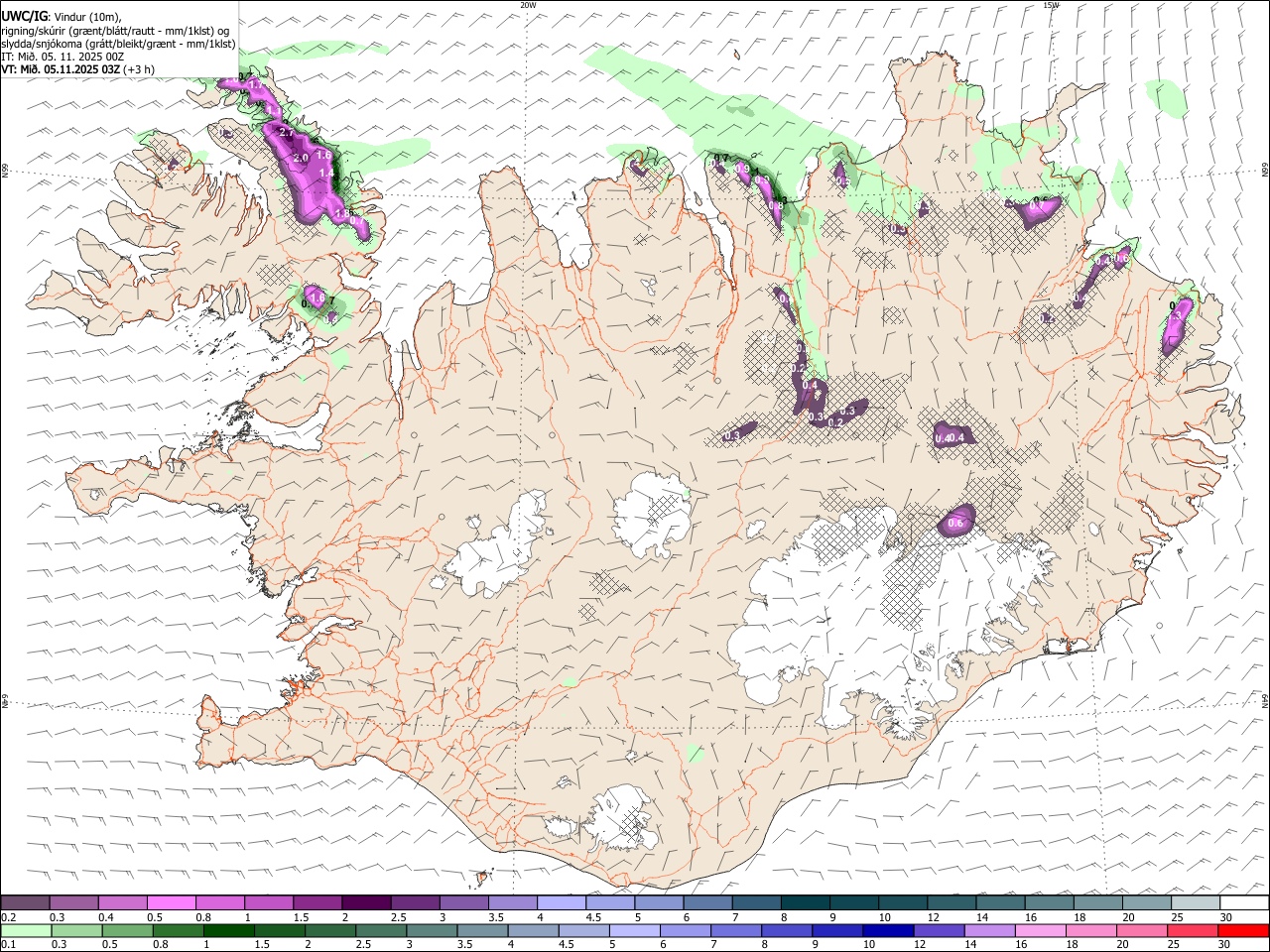Image resolution: width=1270 pixels, height=952 pixels.
Task: Click the 'UWC/IG' title text
Action: click(x=24, y=17)
